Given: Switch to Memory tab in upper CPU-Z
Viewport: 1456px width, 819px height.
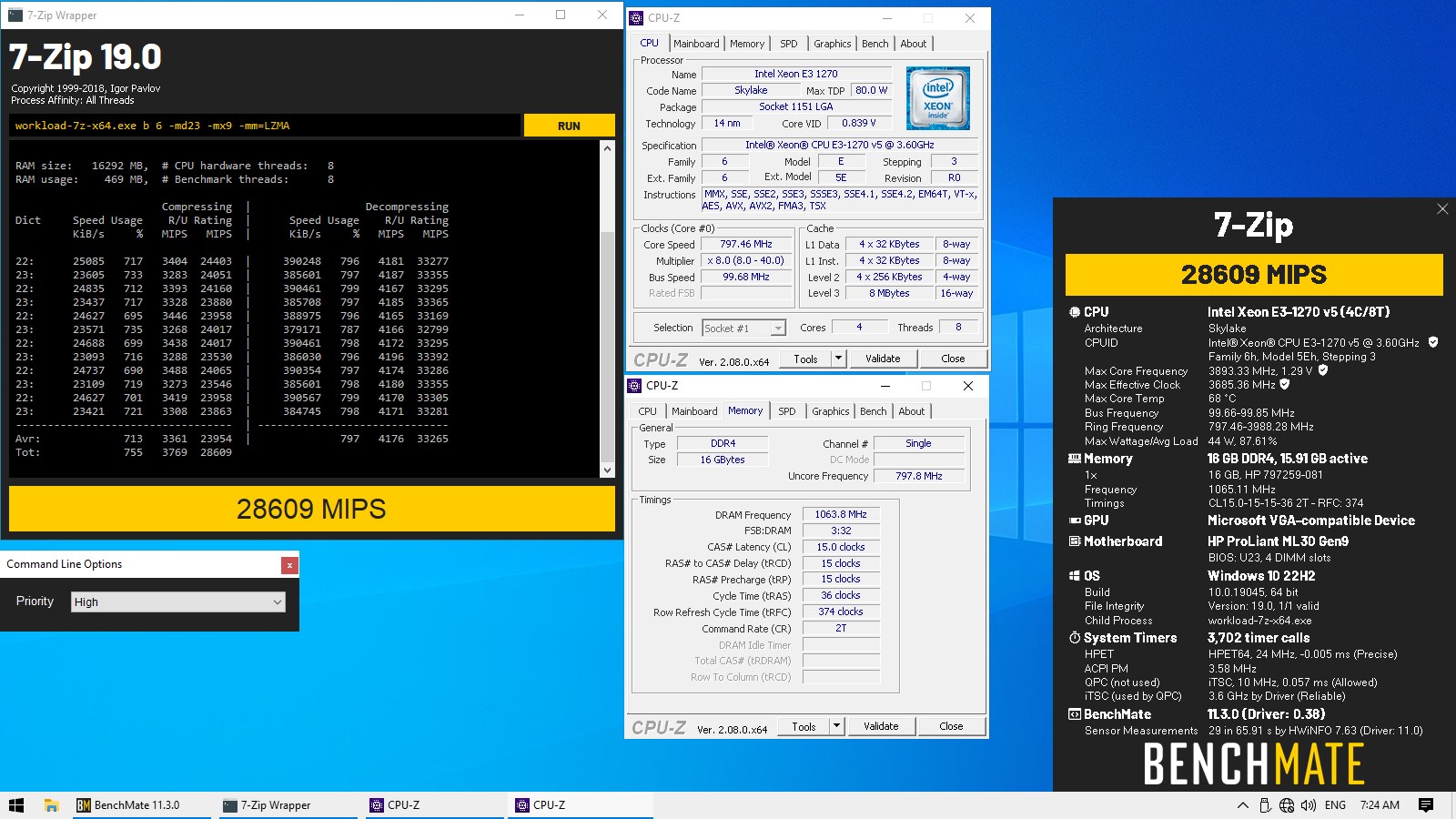Looking at the screenshot, I should click(747, 44).
